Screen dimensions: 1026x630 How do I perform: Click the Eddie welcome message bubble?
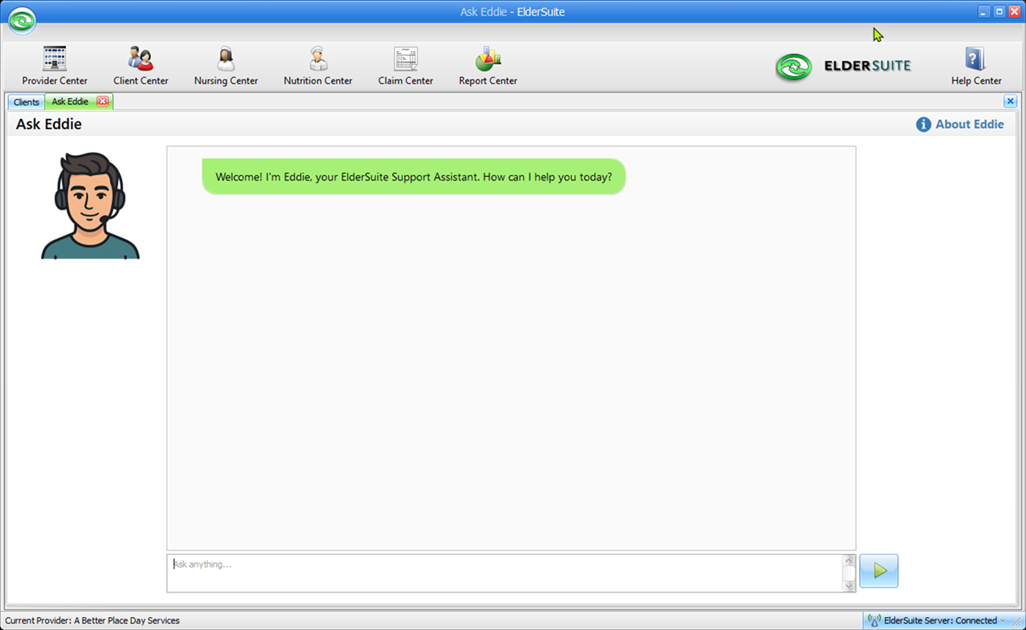[x=414, y=177]
